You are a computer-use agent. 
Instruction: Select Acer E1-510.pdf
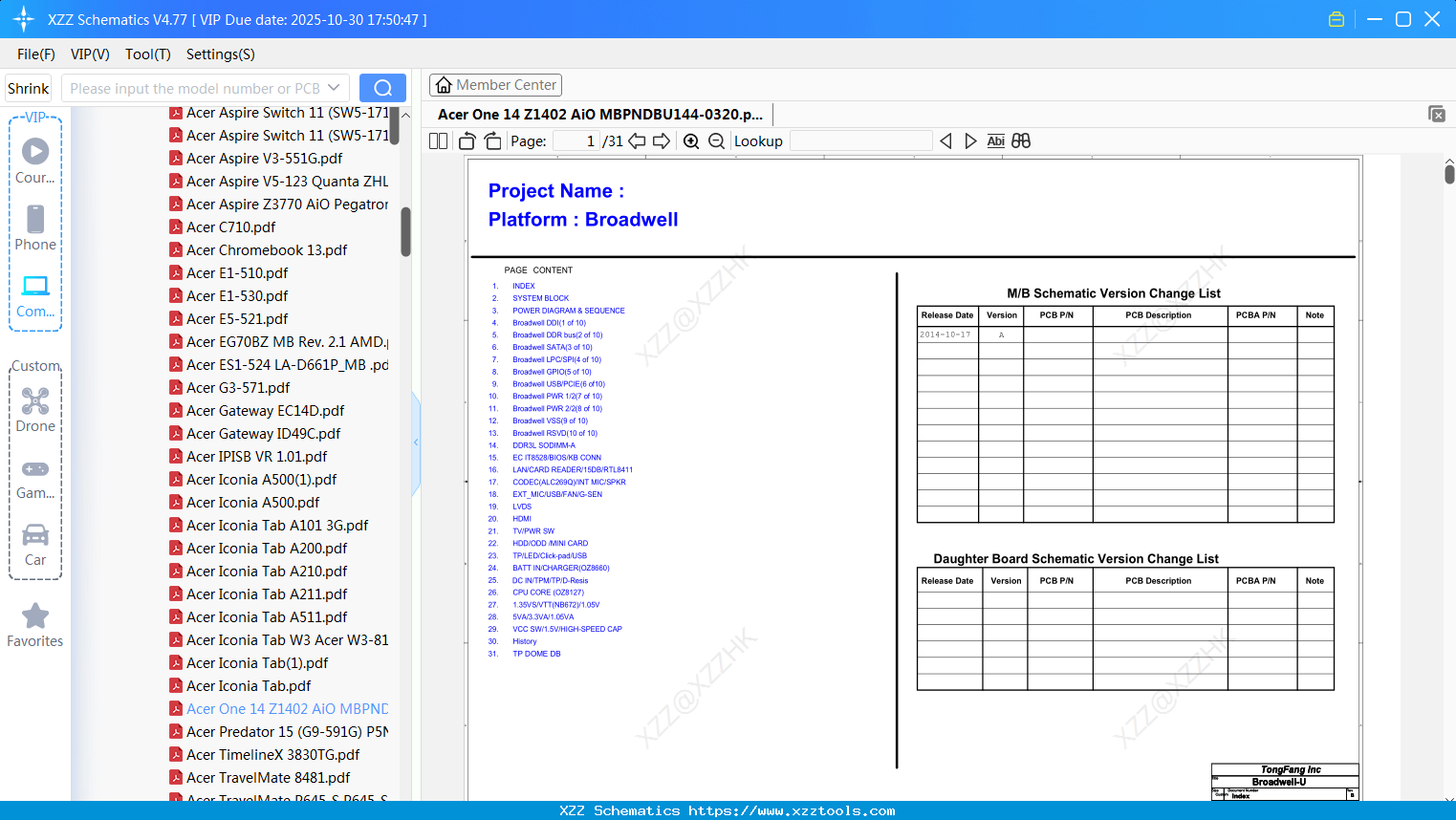point(237,273)
